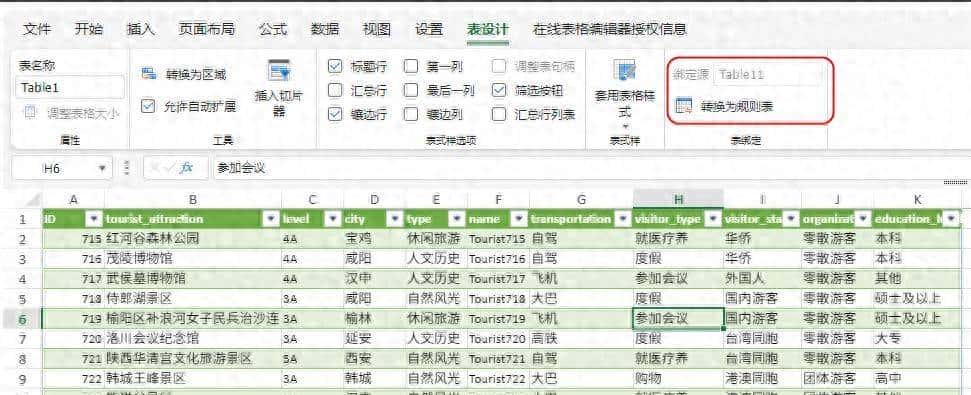The image size is (971, 395).
Task: Toggle the Filter Button checkbox
Action: coord(499,90)
